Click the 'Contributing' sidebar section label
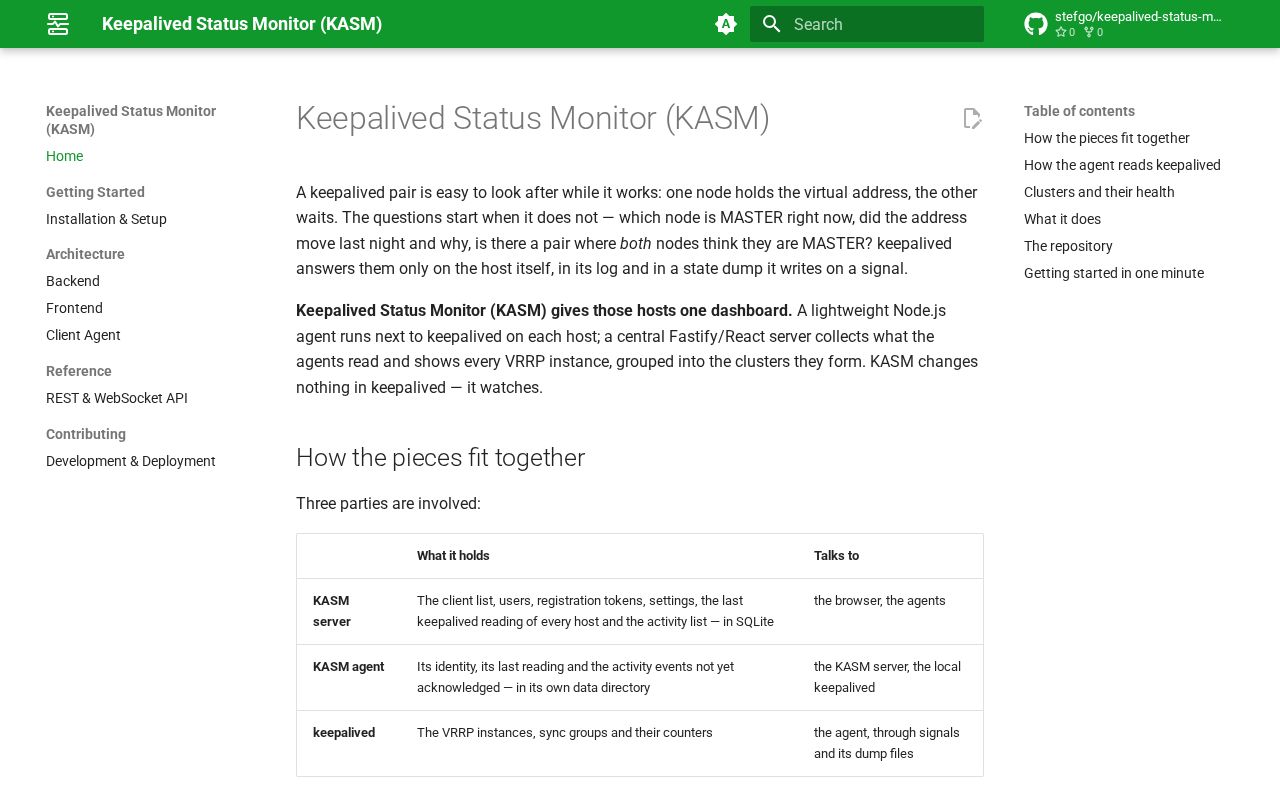1280x800 pixels. [86, 434]
